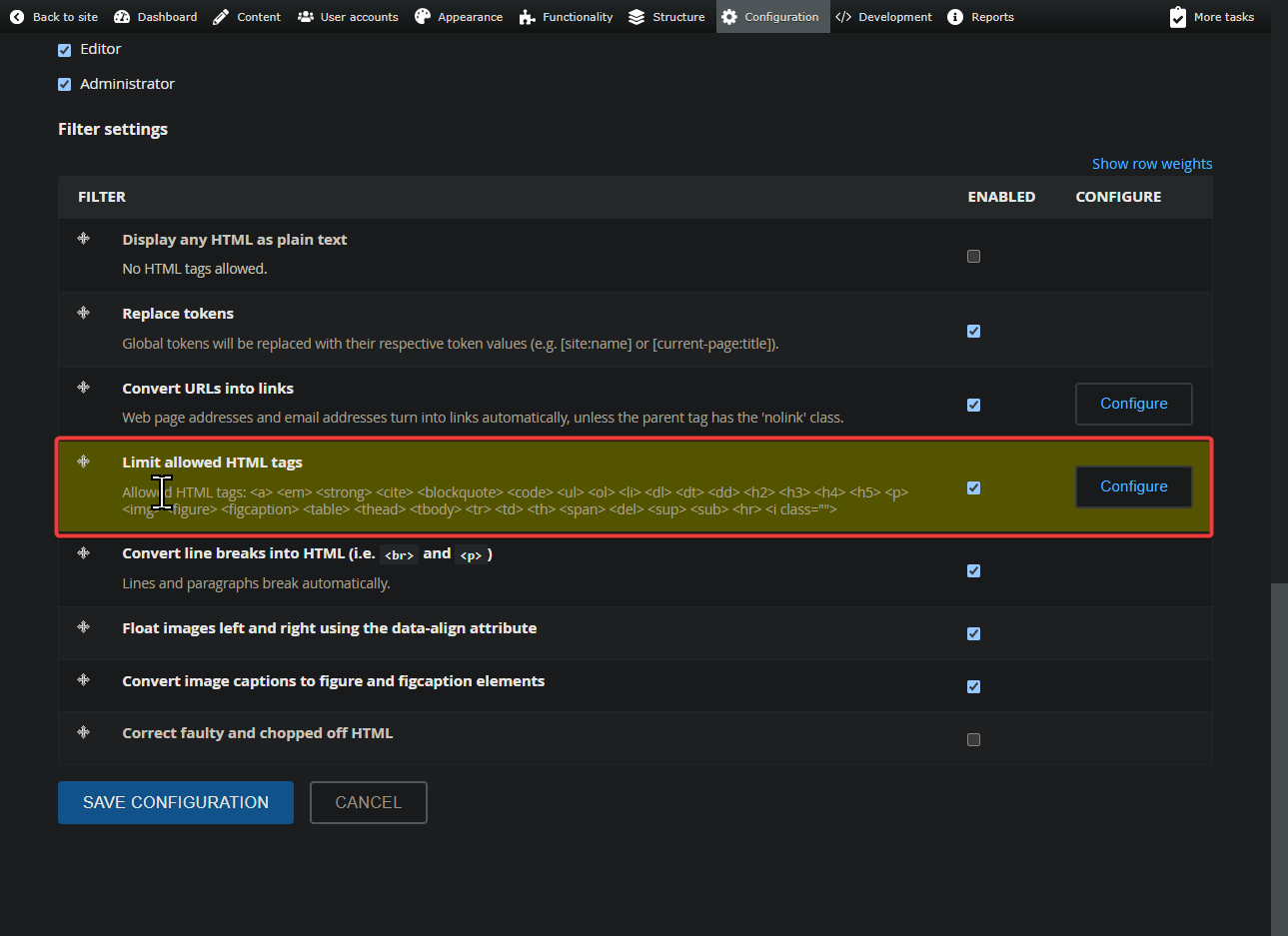The image size is (1288, 936).
Task: Grab the drag handle for Limit allowed HTML tags
Action: [84, 463]
